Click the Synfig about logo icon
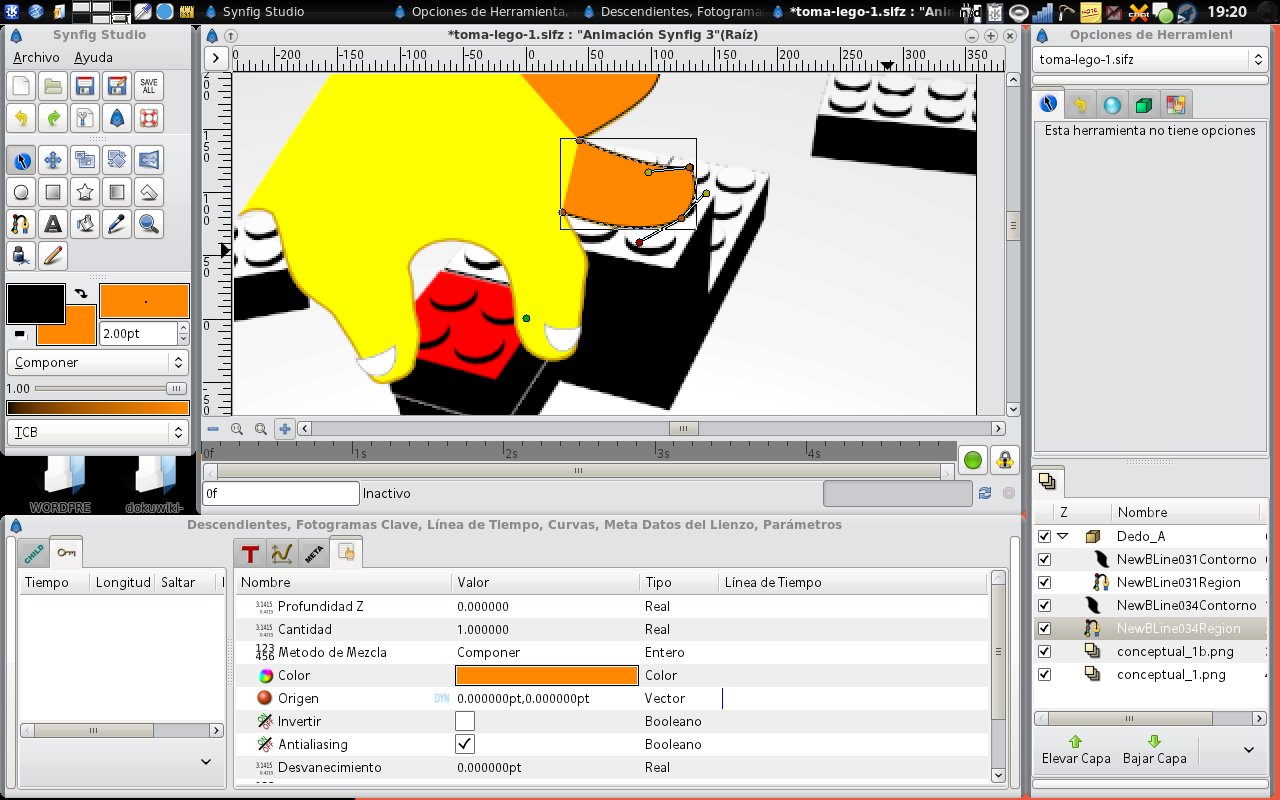Screen dimensions: 1280x800 tap(117, 118)
